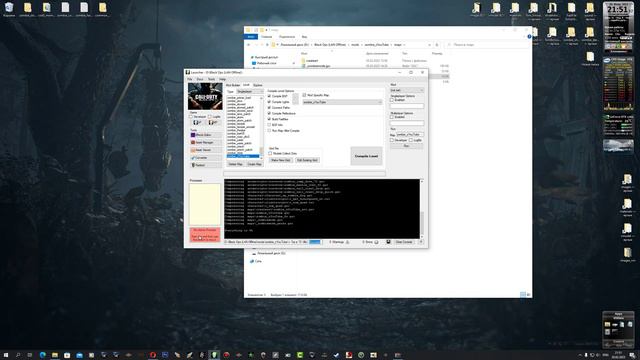640x360 pixels.
Task: Click Create Map button
Action: (x=254, y=164)
